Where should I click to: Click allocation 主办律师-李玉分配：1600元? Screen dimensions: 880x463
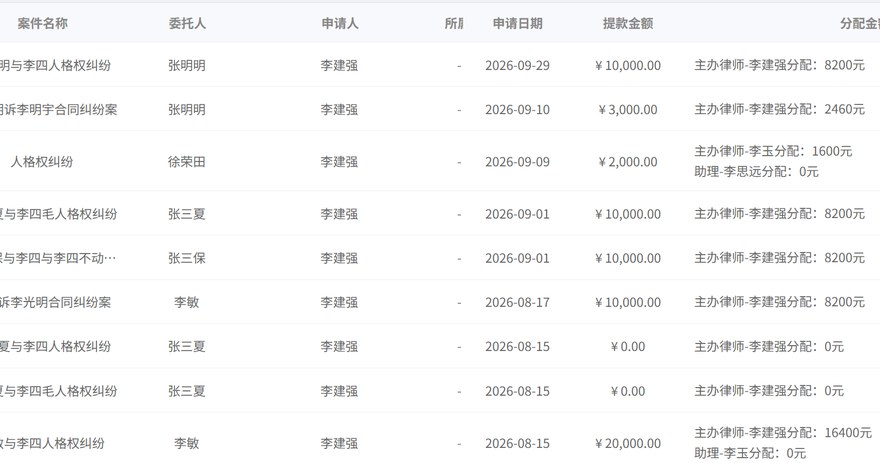pos(773,151)
